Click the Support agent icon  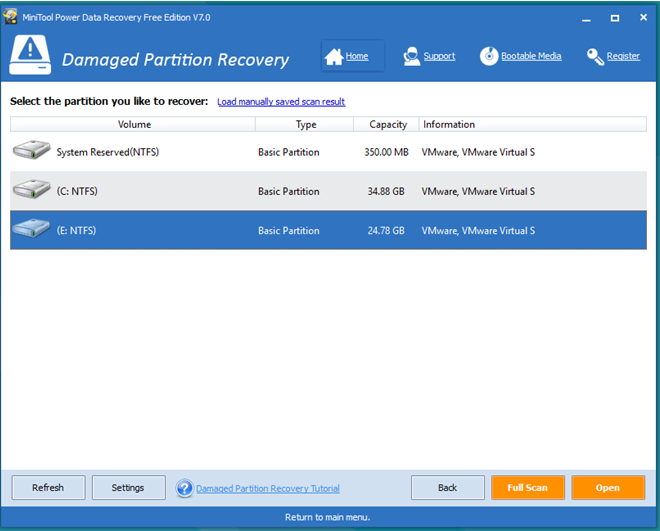click(411, 56)
